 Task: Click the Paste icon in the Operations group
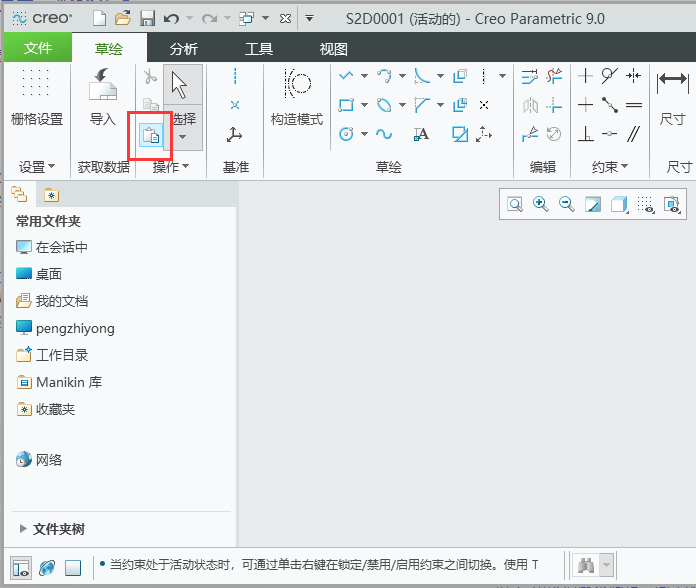(x=150, y=135)
